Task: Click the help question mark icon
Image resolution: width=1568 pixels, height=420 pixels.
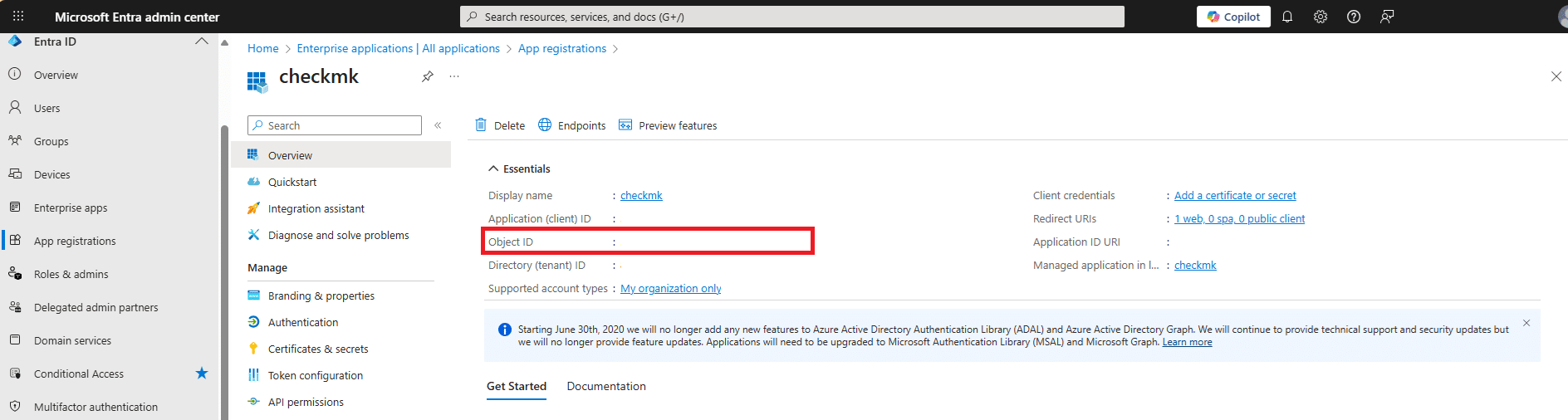Action: pos(1354,17)
